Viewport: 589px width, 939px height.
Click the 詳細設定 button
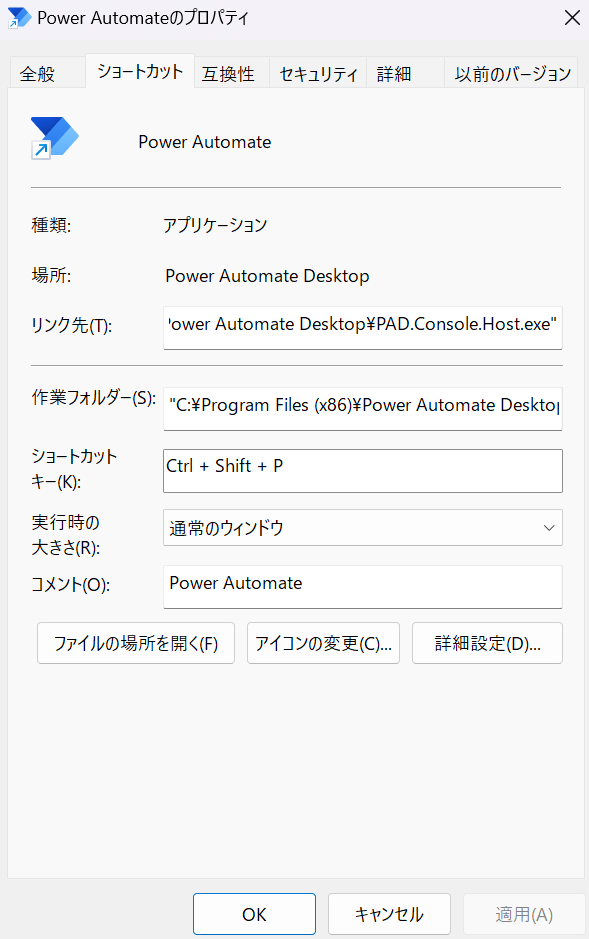(x=487, y=643)
